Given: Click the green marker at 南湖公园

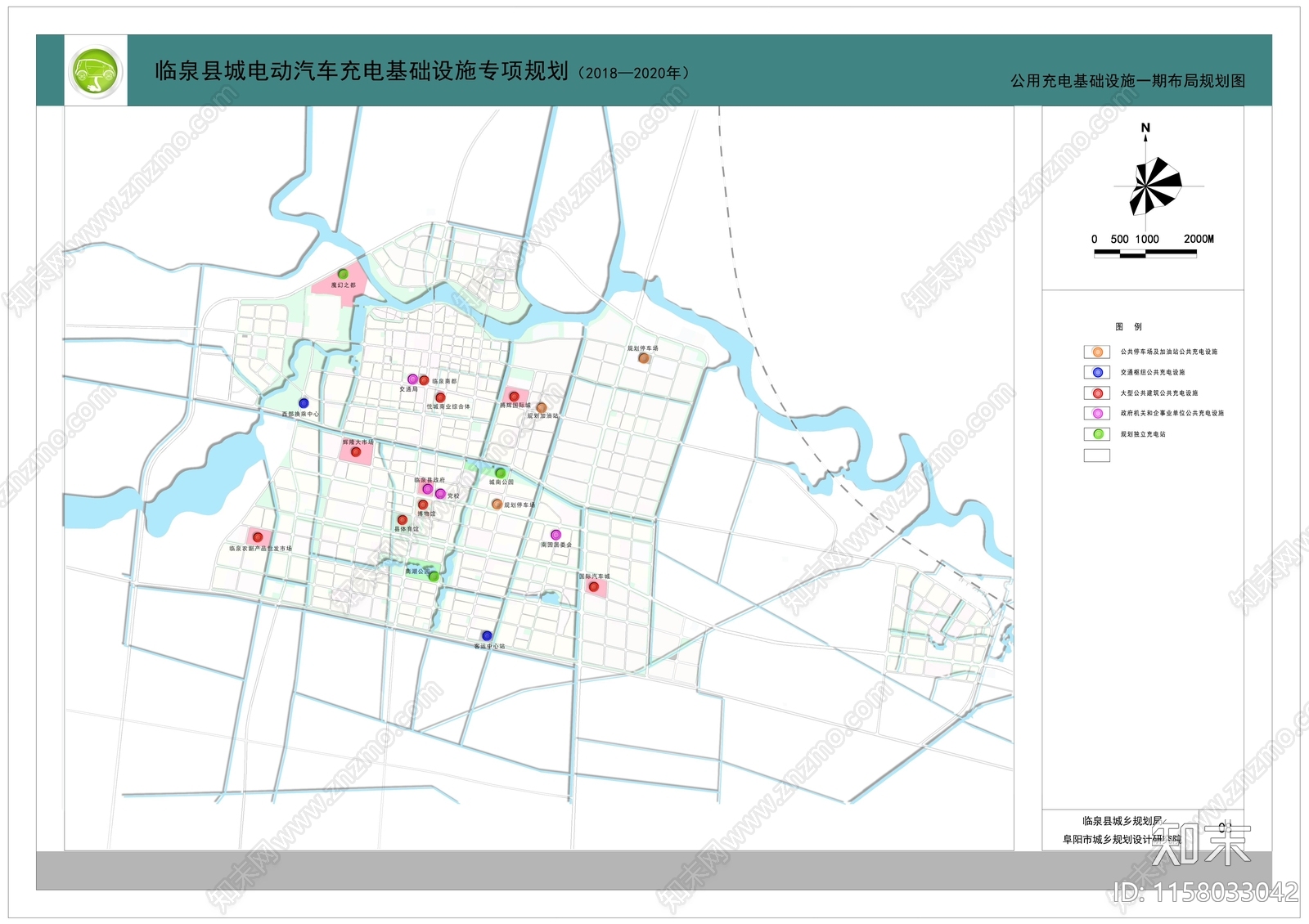Looking at the screenshot, I should tap(434, 576).
